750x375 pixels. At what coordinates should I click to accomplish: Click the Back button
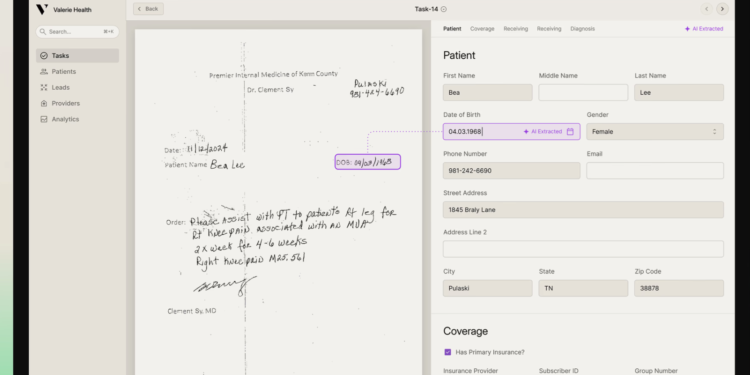(x=148, y=9)
